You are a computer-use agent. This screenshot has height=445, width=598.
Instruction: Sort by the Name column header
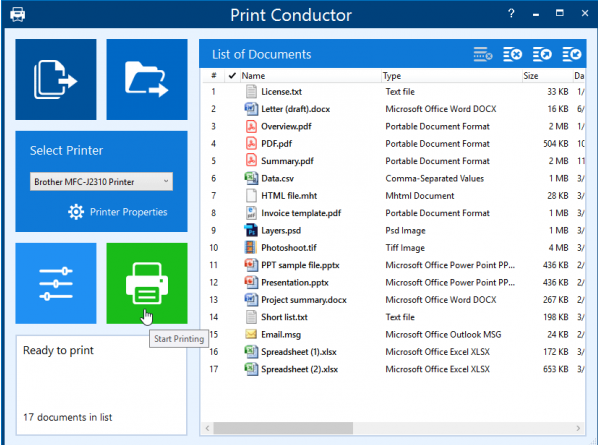[x=310, y=76]
